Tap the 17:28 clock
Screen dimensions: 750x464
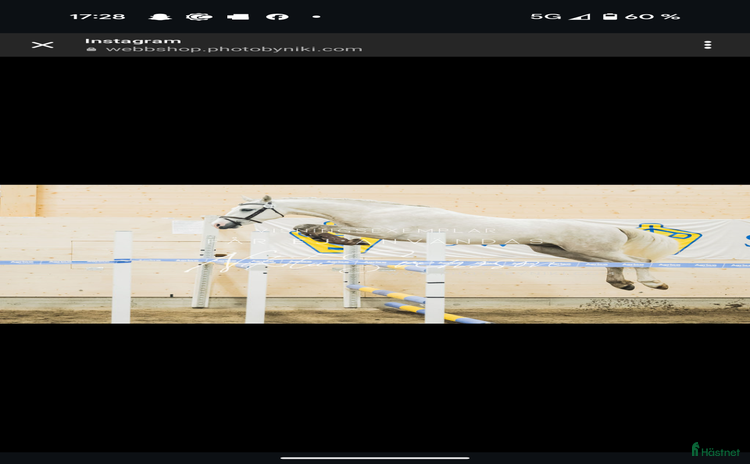click(98, 17)
